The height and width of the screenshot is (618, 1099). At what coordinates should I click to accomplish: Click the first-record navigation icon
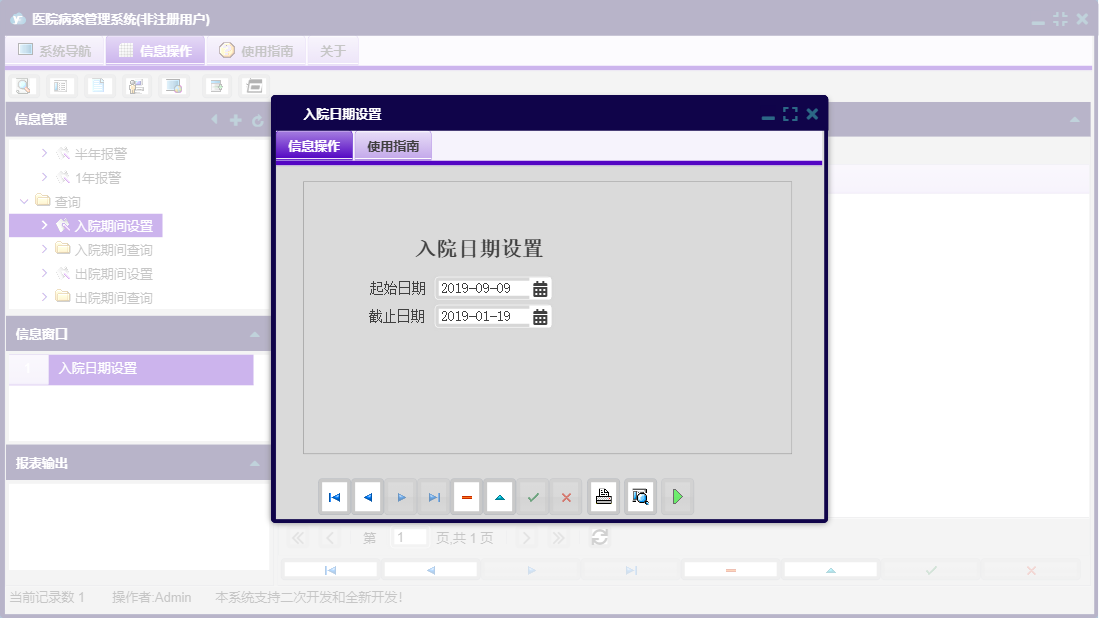click(334, 496)
